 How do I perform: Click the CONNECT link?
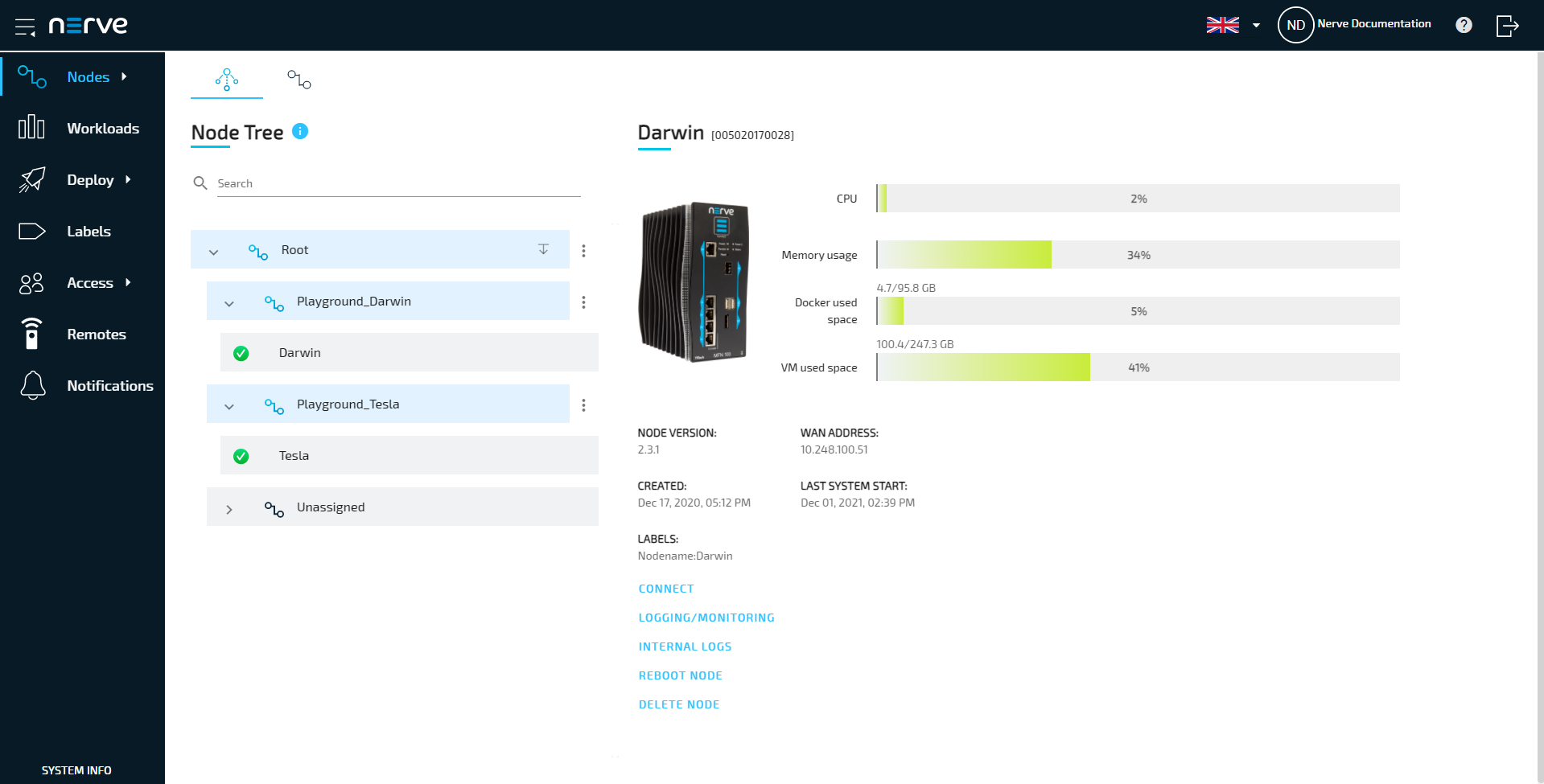tap(665, 589)
